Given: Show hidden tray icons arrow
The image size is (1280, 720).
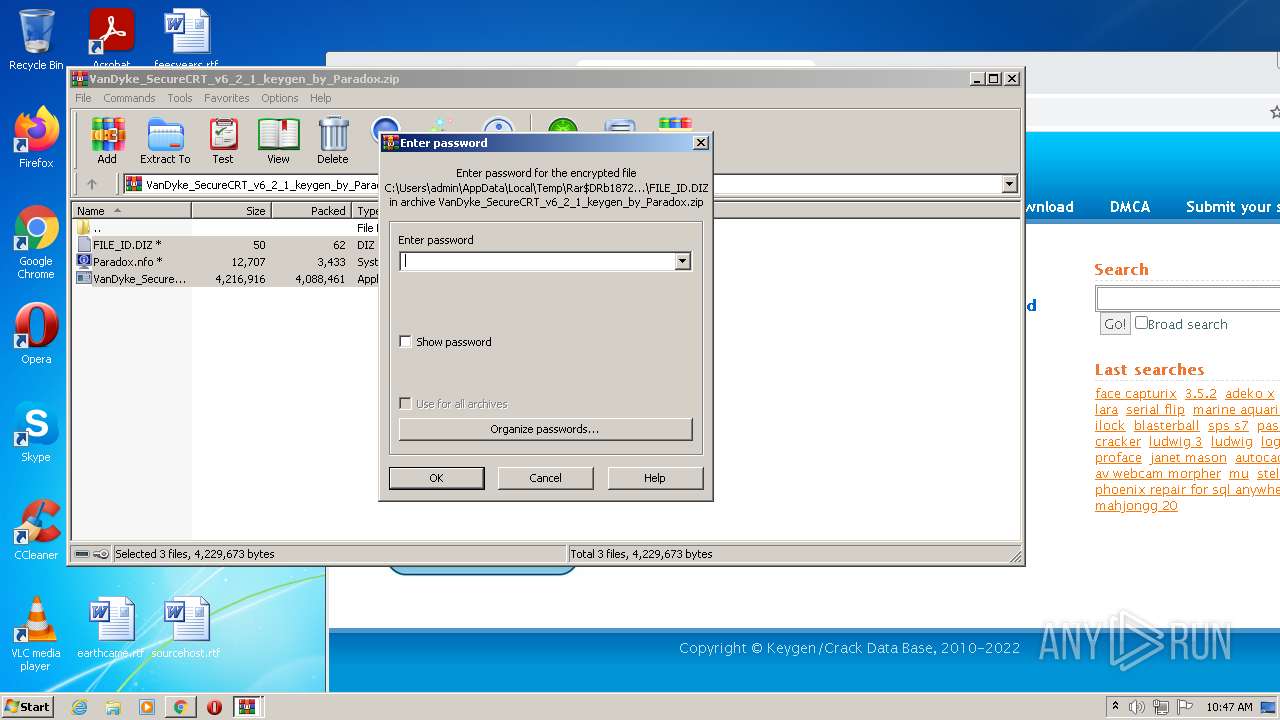Looking at the screenshot, I should 1115,707.
